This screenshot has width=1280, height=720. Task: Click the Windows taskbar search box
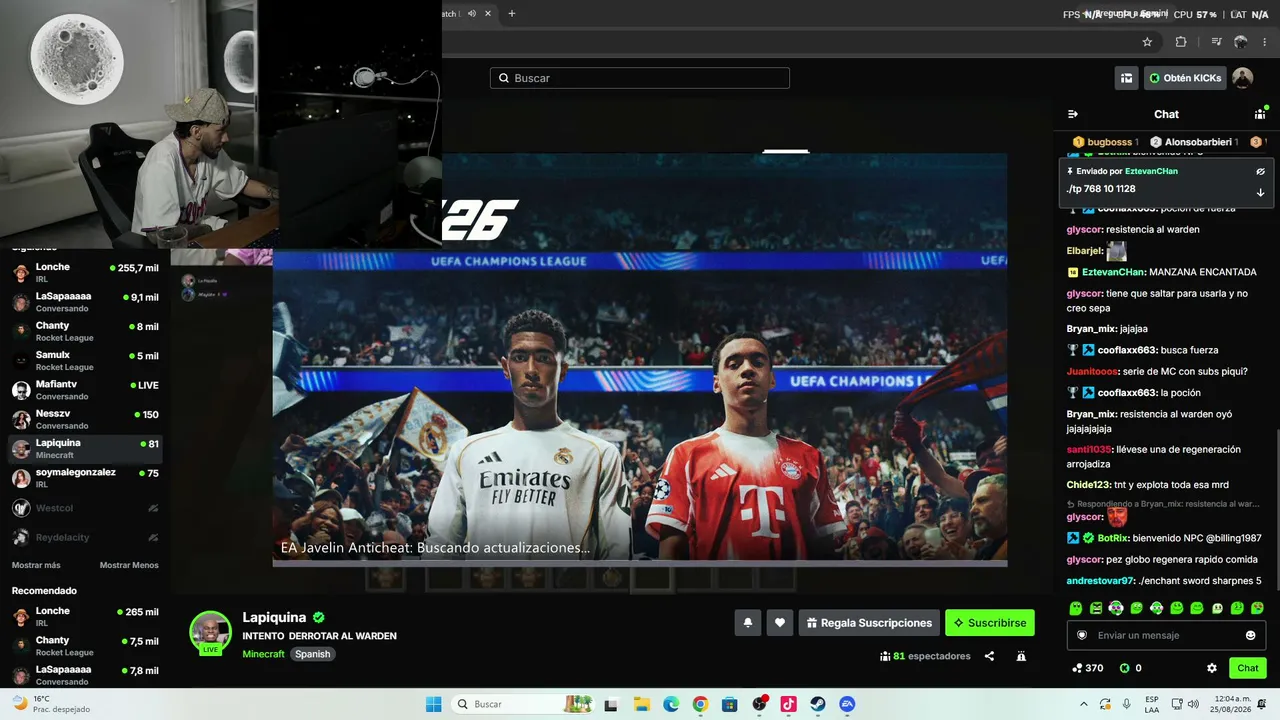pyautogui.click(x=523, y=704)
